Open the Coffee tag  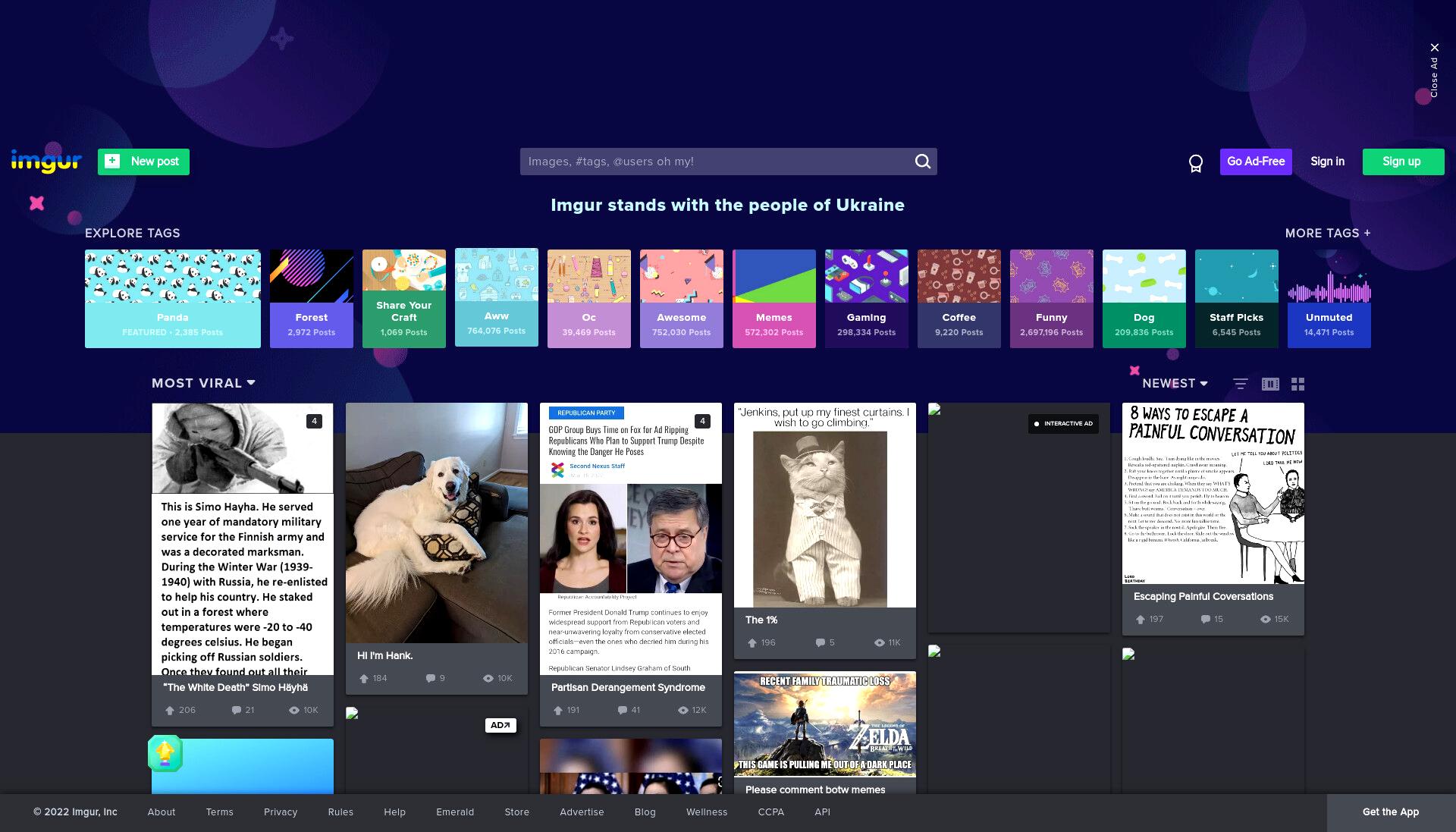click(959, 299)
